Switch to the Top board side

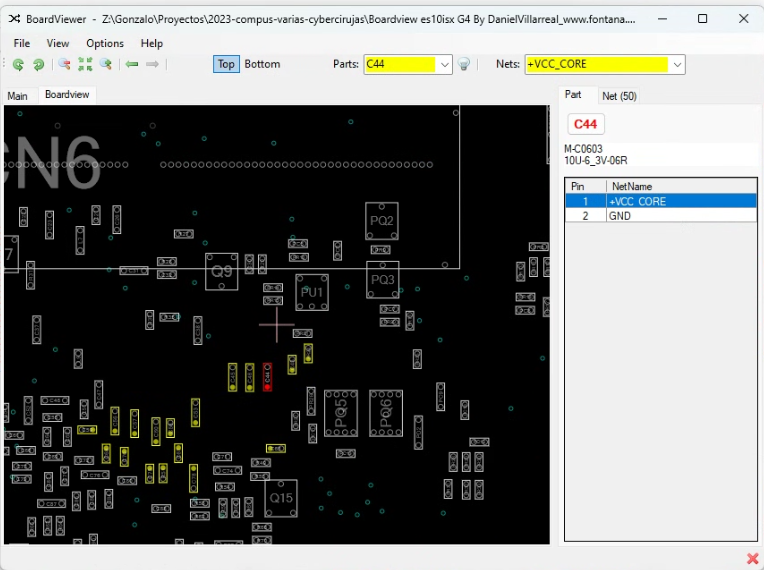coord(226,64)
